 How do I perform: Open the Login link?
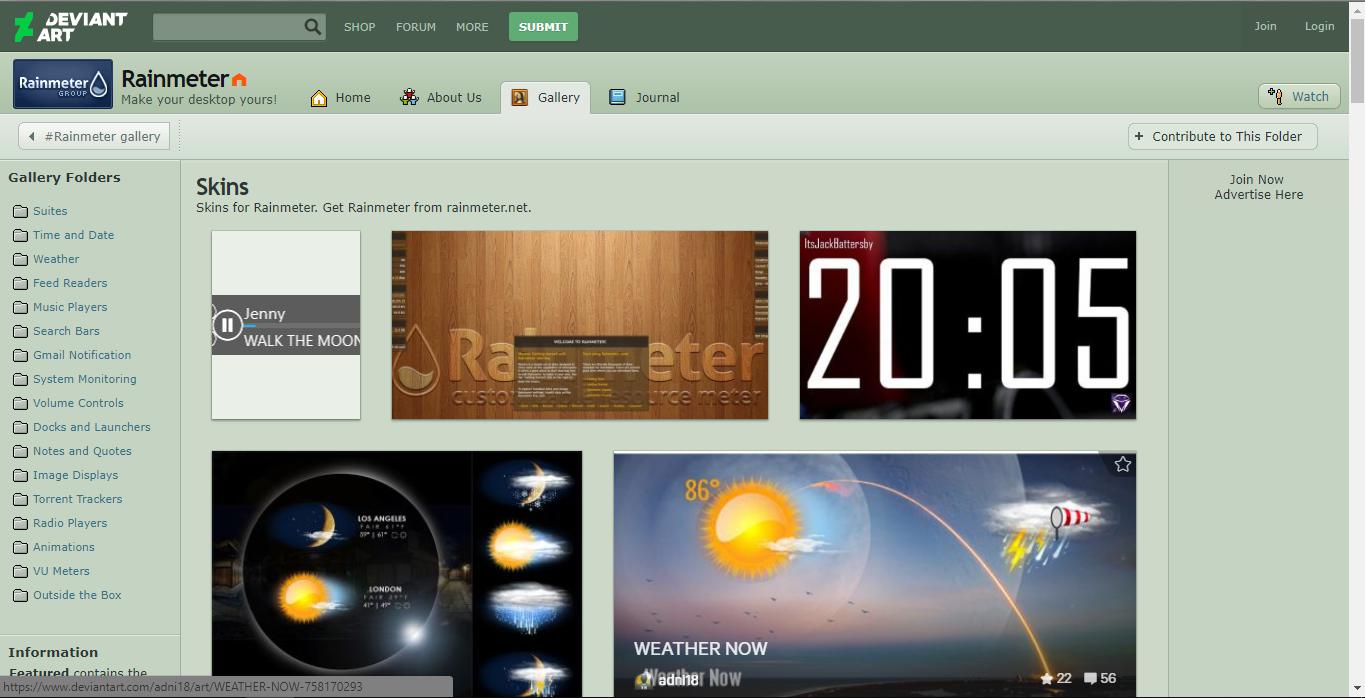coord(1319,26)
